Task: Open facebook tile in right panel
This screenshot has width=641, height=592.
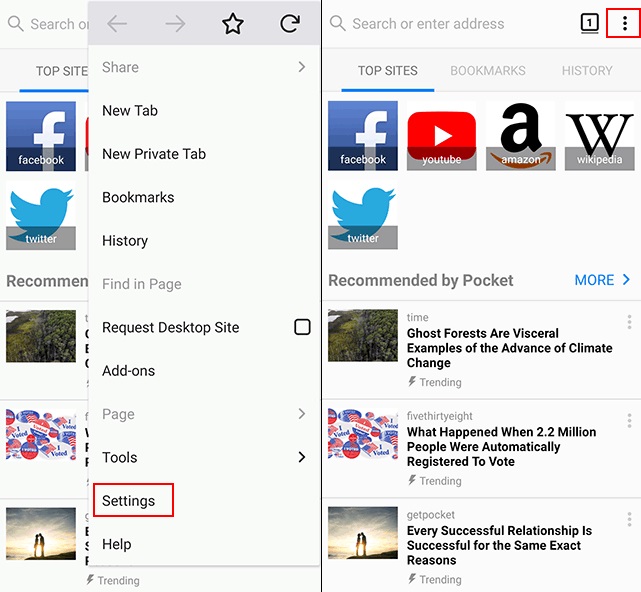Action: click(x=363, y=135)
